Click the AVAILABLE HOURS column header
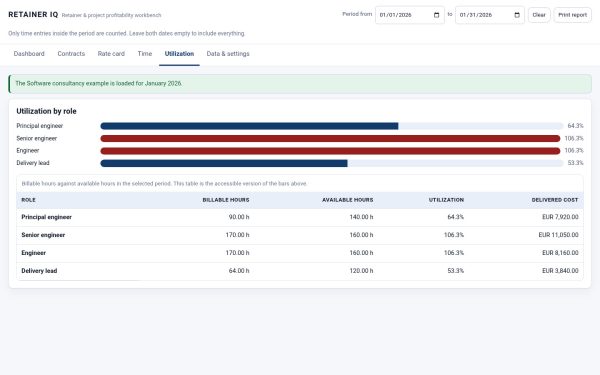This screenshot has width=600, height=375. pyautogui.click(x=347, y=200)
